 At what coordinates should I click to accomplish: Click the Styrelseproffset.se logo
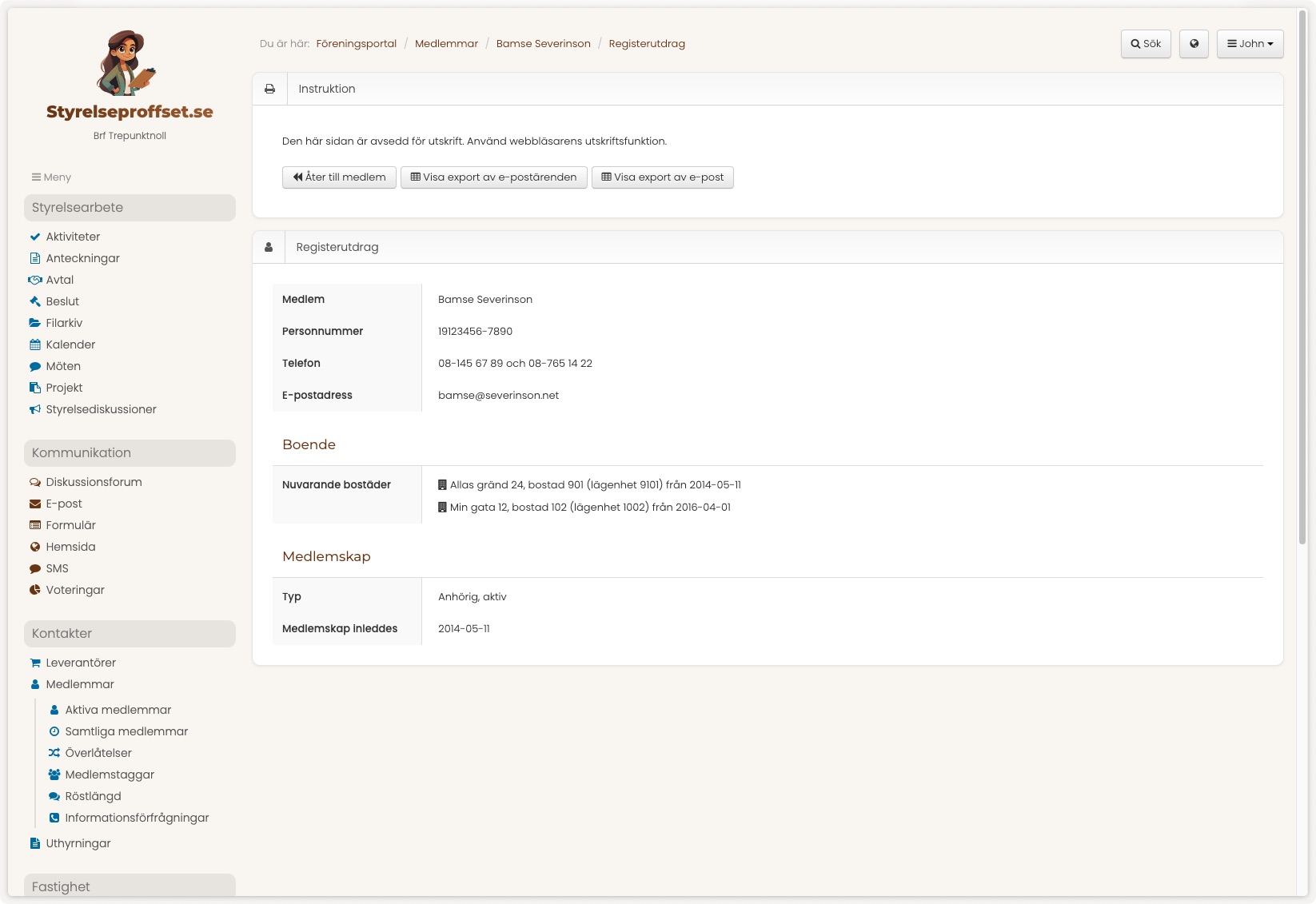coord(130,76)
